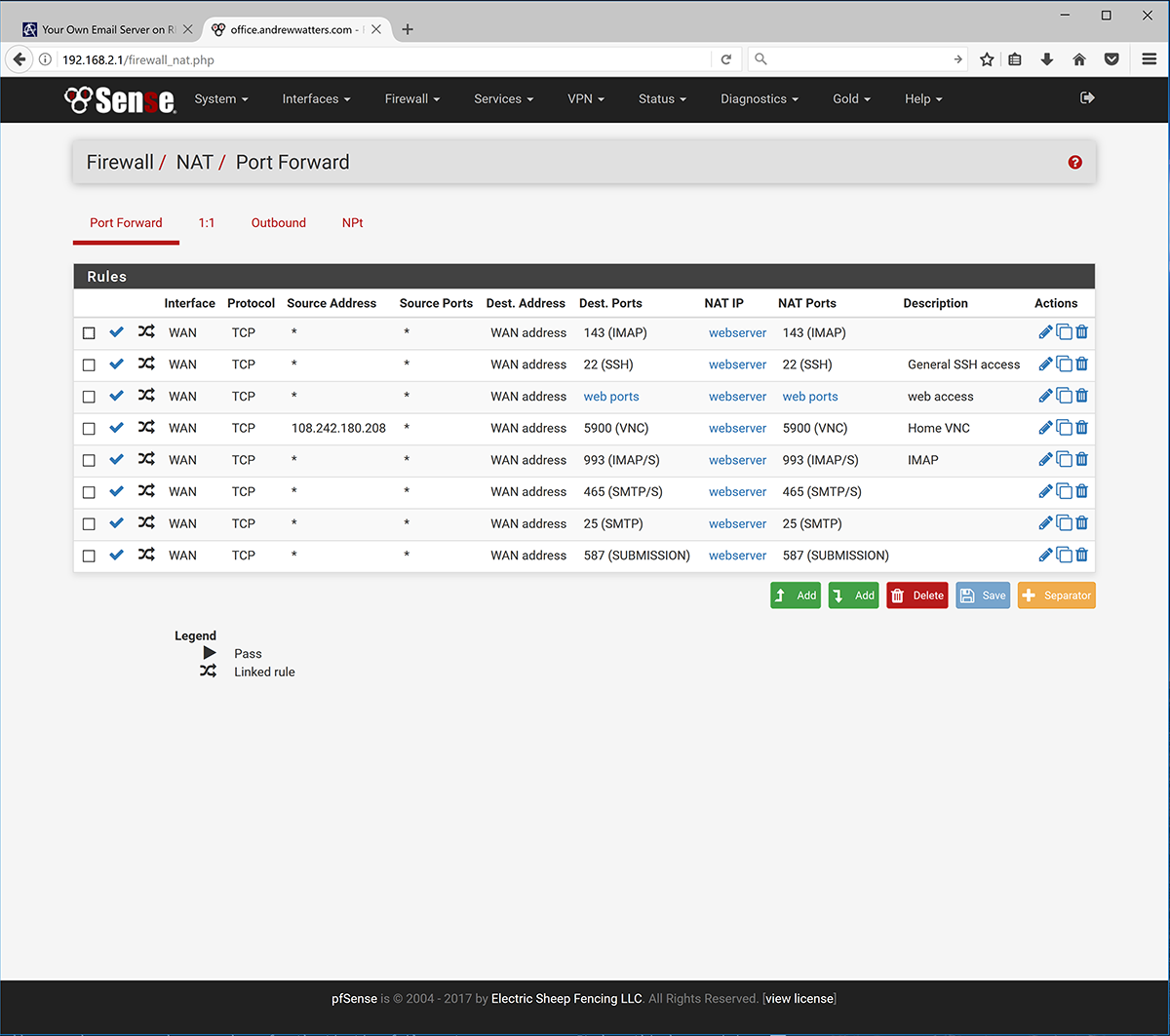Click the view license link

tap(799, 998)
